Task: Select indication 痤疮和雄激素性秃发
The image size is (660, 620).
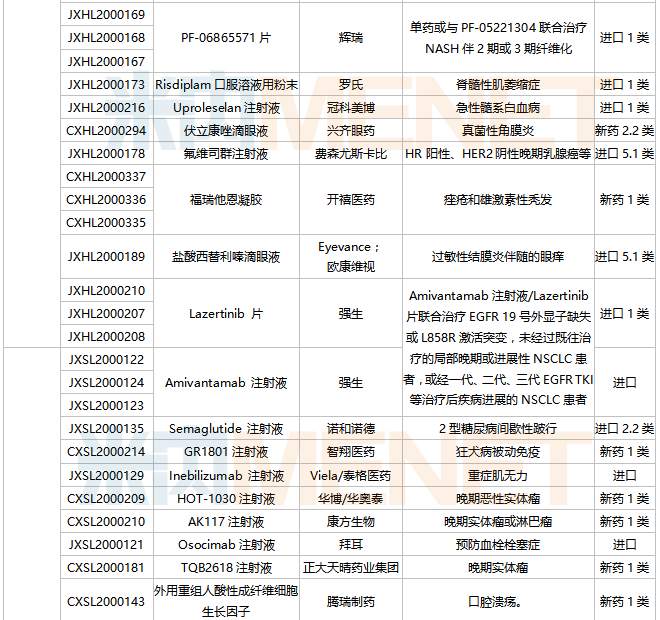Action: point(498,200)
